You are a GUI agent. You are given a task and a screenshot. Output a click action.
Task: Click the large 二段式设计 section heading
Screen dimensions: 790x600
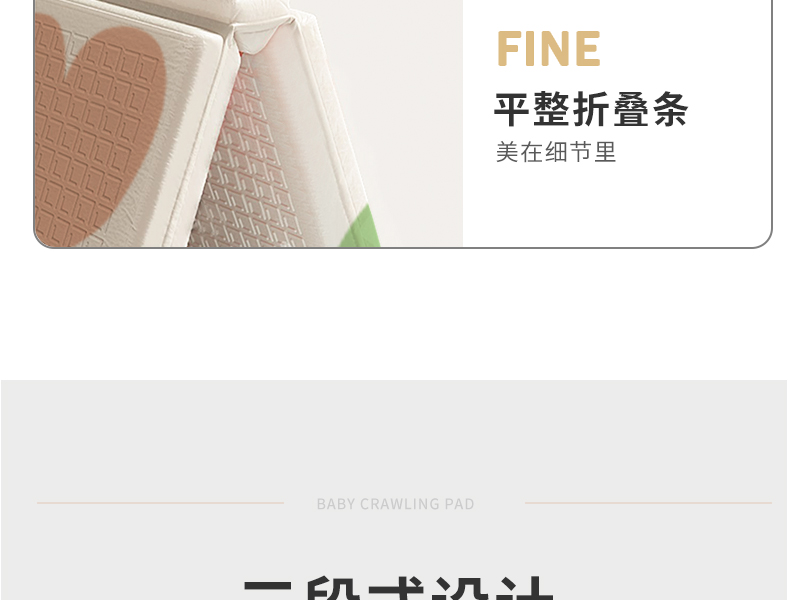pos(399,587)
